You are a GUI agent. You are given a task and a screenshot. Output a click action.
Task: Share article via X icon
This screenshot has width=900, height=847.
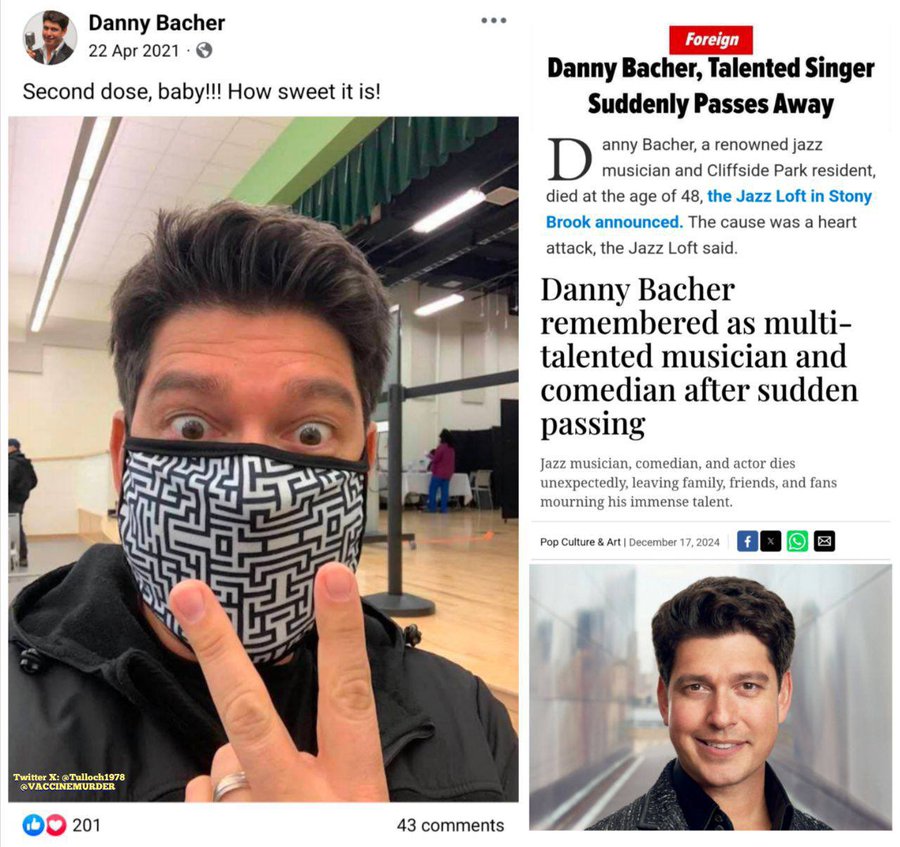click(771, 541)
